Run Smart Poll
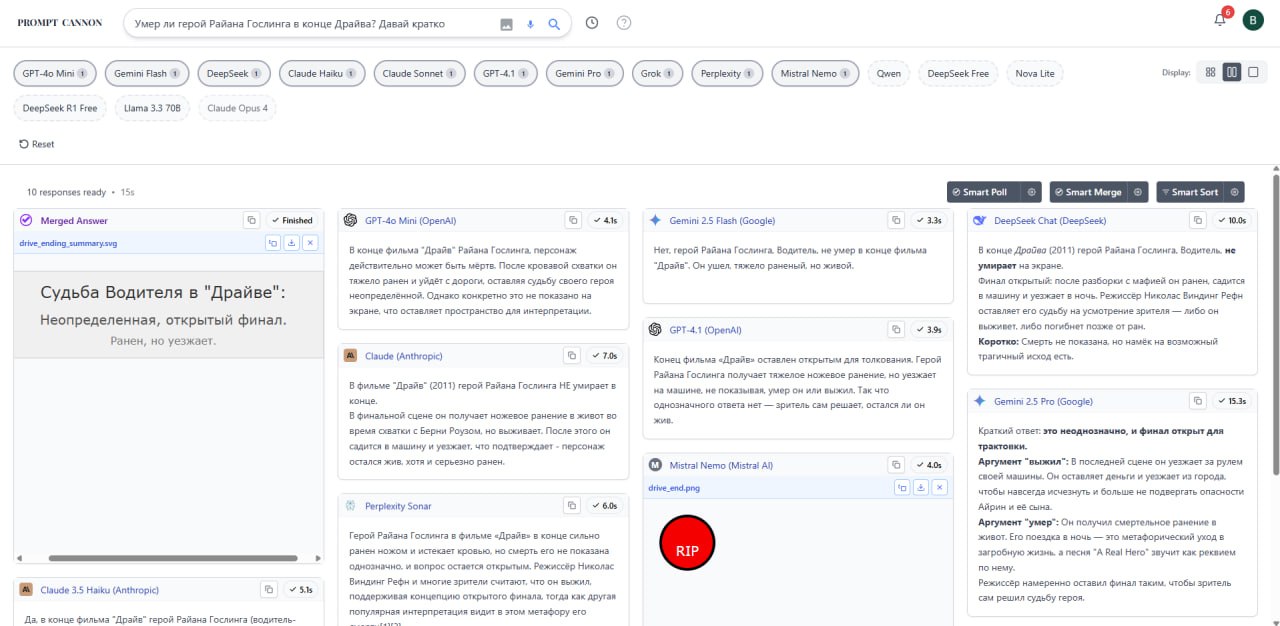The height and width of the screenshot is (626, 1280). click(985, 192)
